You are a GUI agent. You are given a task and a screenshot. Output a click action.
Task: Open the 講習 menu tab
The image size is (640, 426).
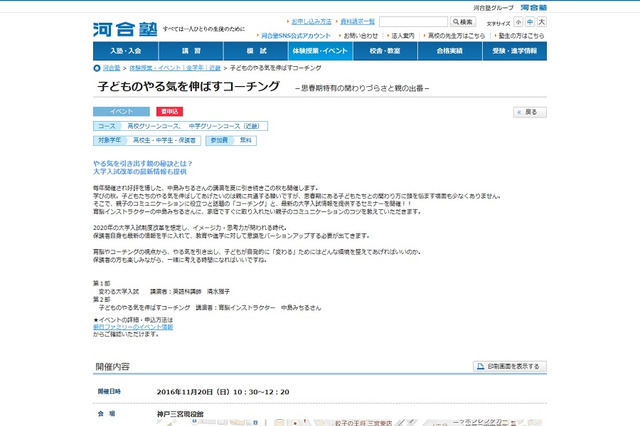[x=191, y=51]
